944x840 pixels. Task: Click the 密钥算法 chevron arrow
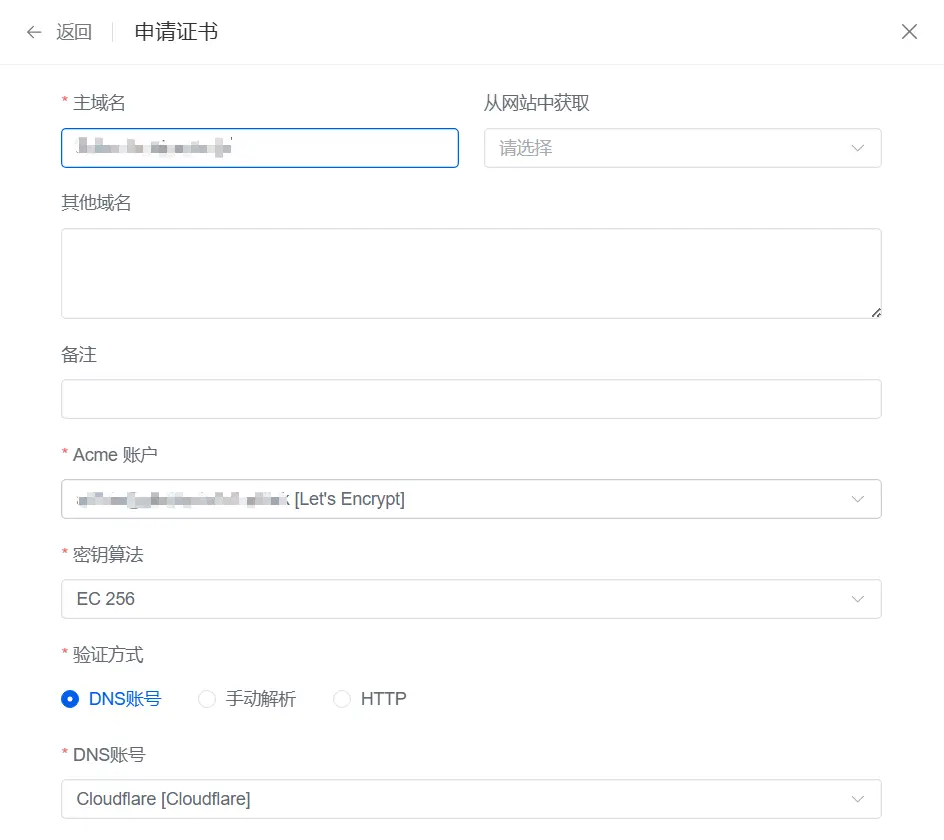click(x=857, y=599)
